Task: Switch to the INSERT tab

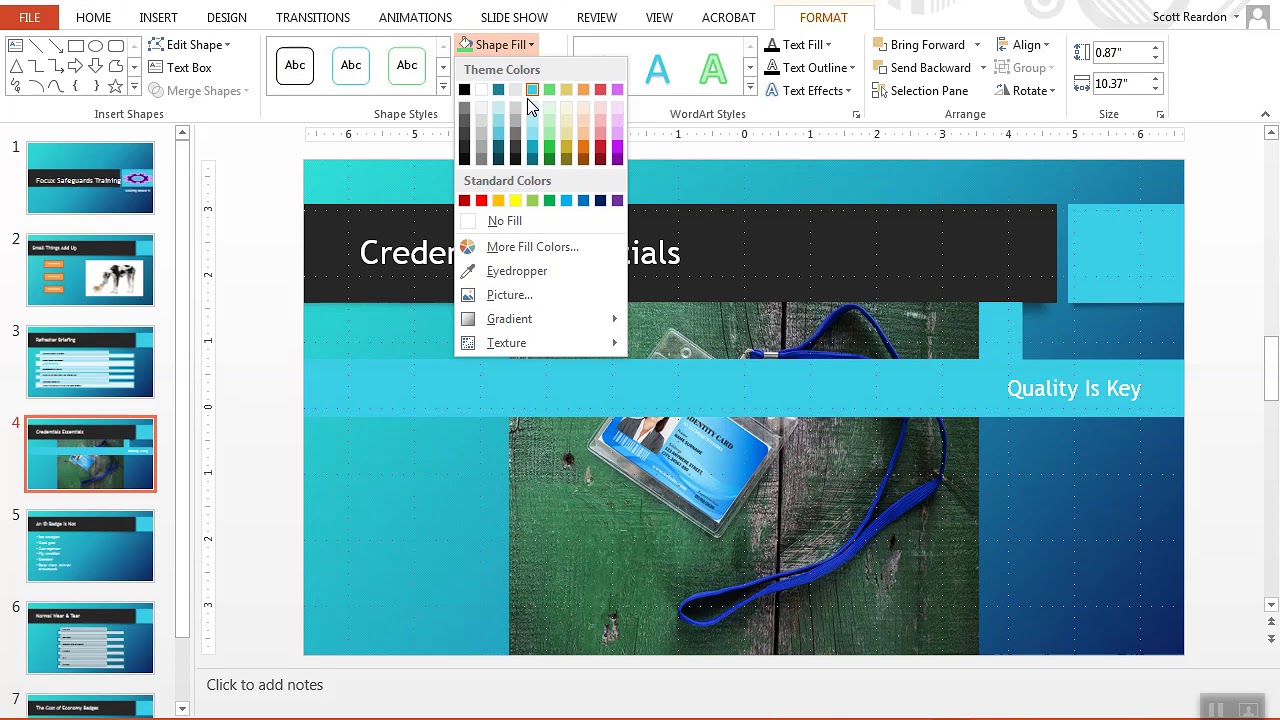Action: pyautogui.click(x=158, y=18)
